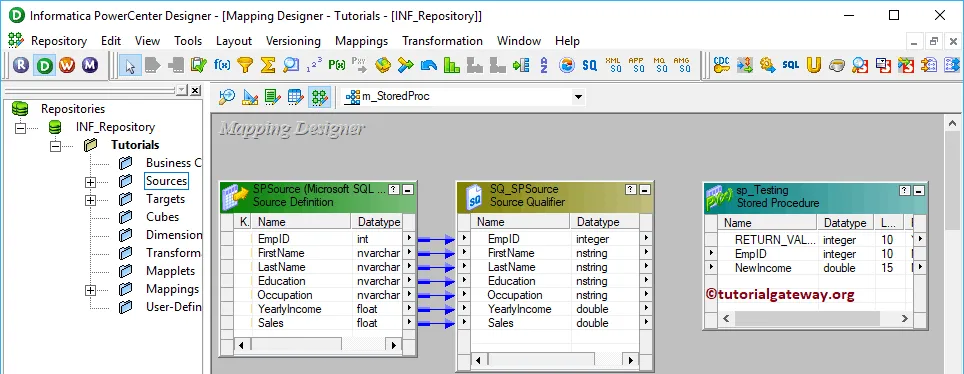Viewport: 964px width, 374px height.
Task: Select the YearlyIncome port in SQ_SPSource
Action: tap(520, 309)
